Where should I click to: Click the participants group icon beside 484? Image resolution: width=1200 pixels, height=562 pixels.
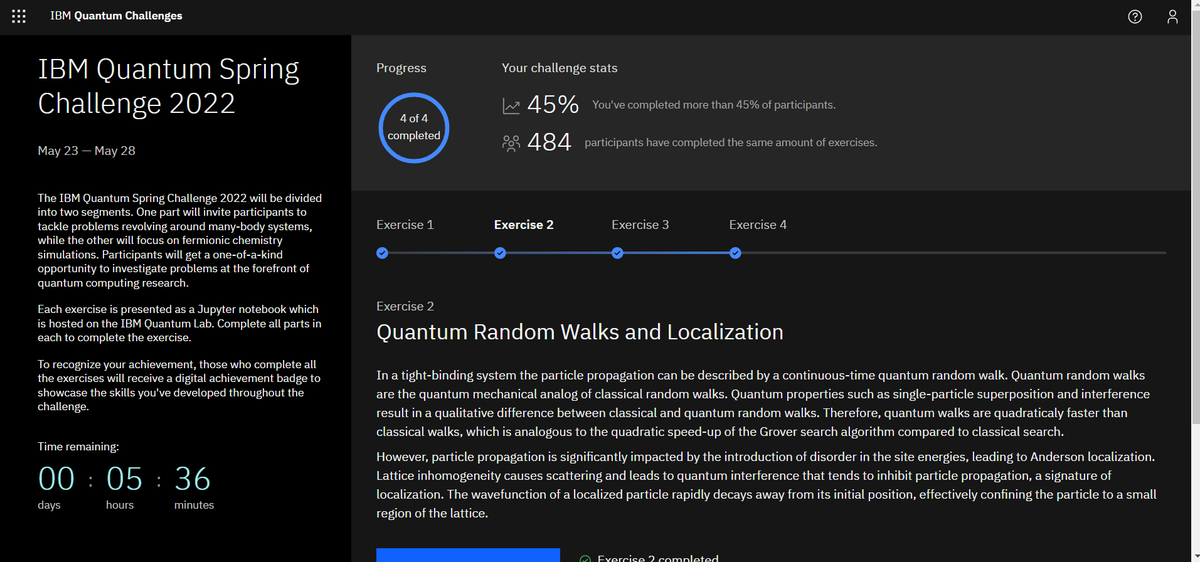click(x=511, y=143)
